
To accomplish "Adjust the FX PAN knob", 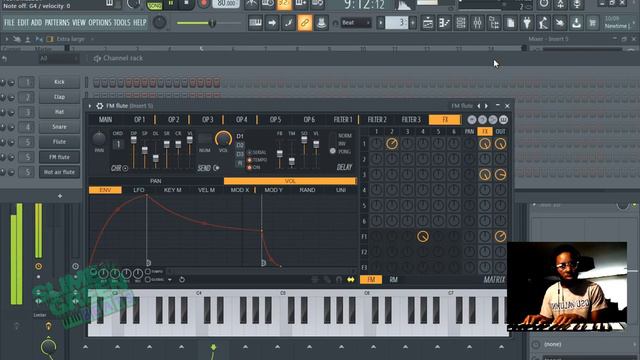I will (99, 139).
